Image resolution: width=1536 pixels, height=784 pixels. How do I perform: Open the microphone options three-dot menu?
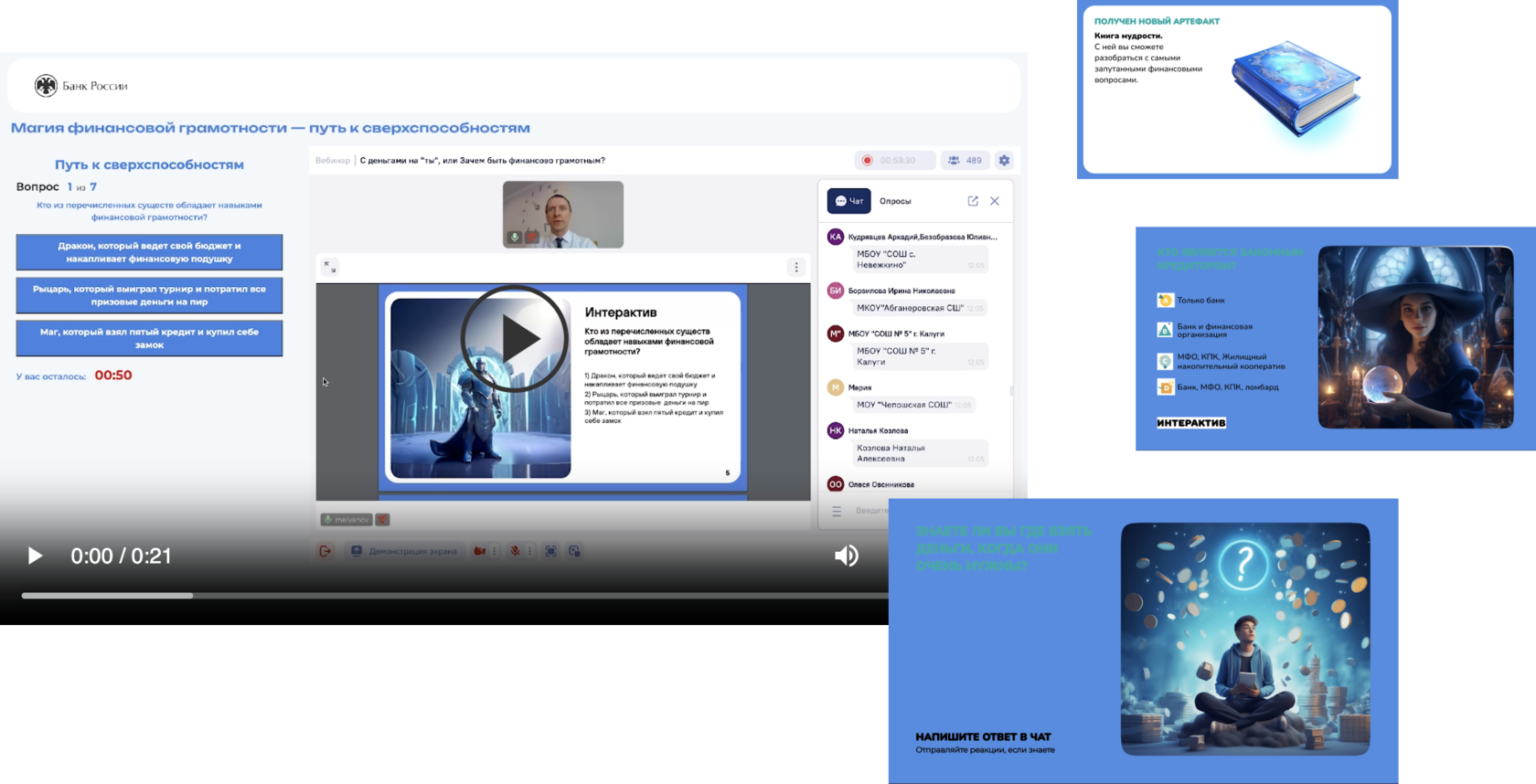click(x=530, y=551)
